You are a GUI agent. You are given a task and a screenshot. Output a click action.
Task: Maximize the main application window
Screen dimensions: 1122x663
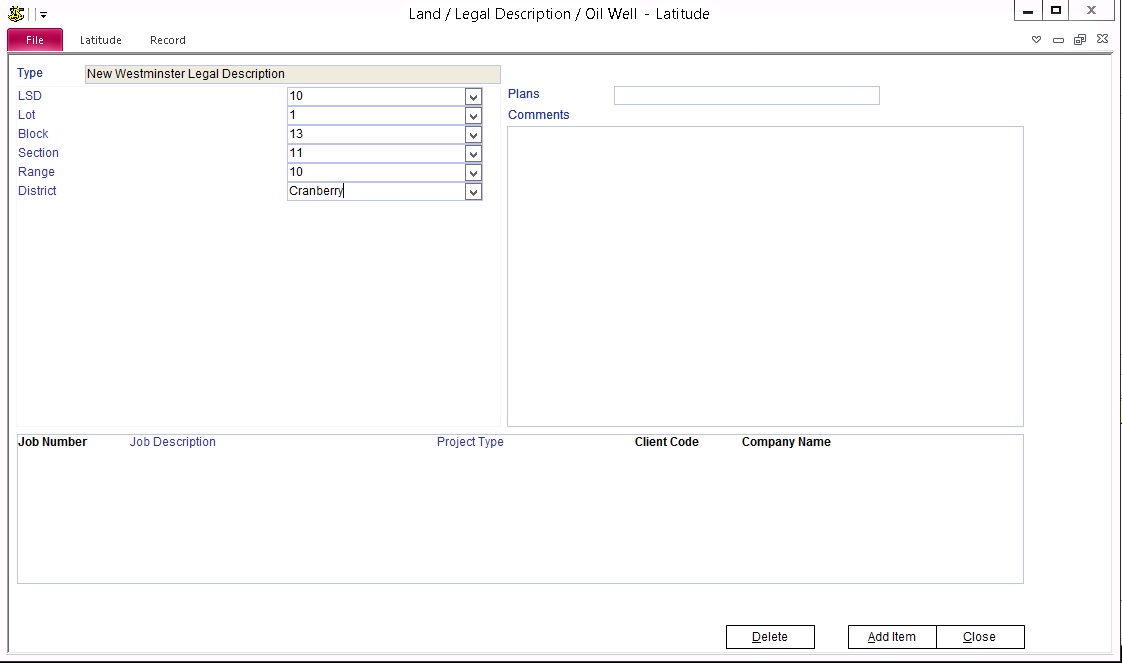coord(1056,11)
